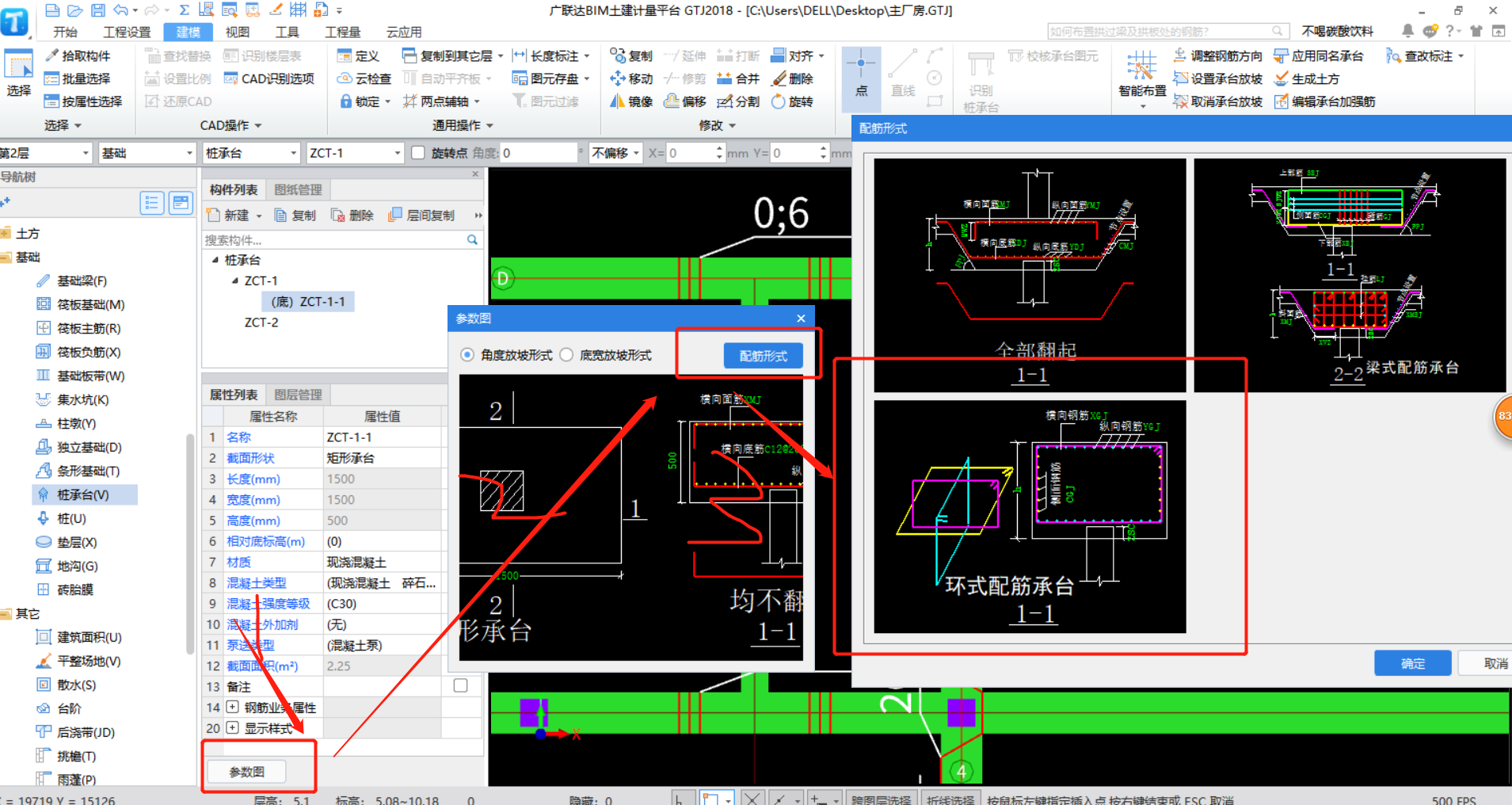Image resolution: width=1512 pixels, height=805 pixels.
Task: Select the 镜像 mirror tool
Action: [x=631, y=101]
